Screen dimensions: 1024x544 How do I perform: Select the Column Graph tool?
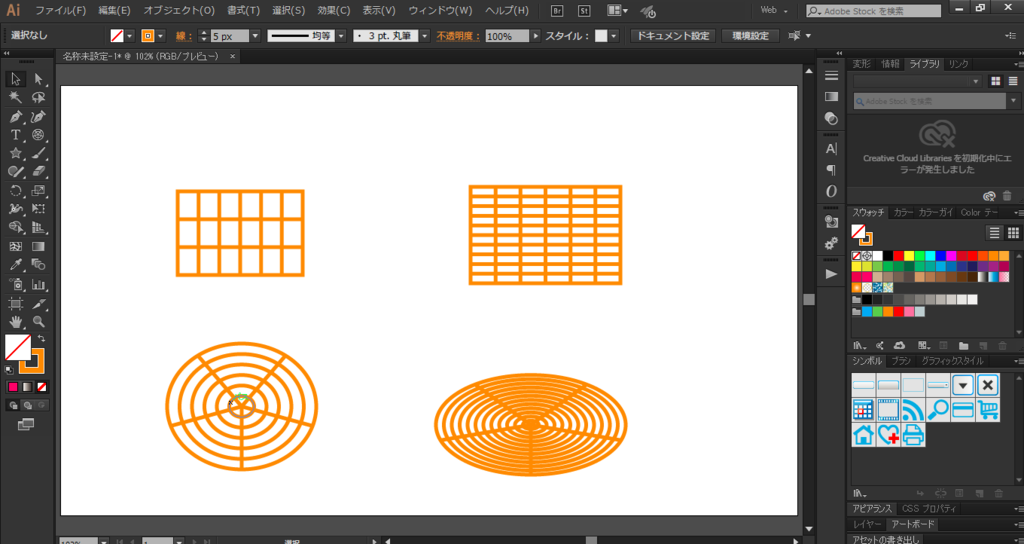click(x=39, y=285)
